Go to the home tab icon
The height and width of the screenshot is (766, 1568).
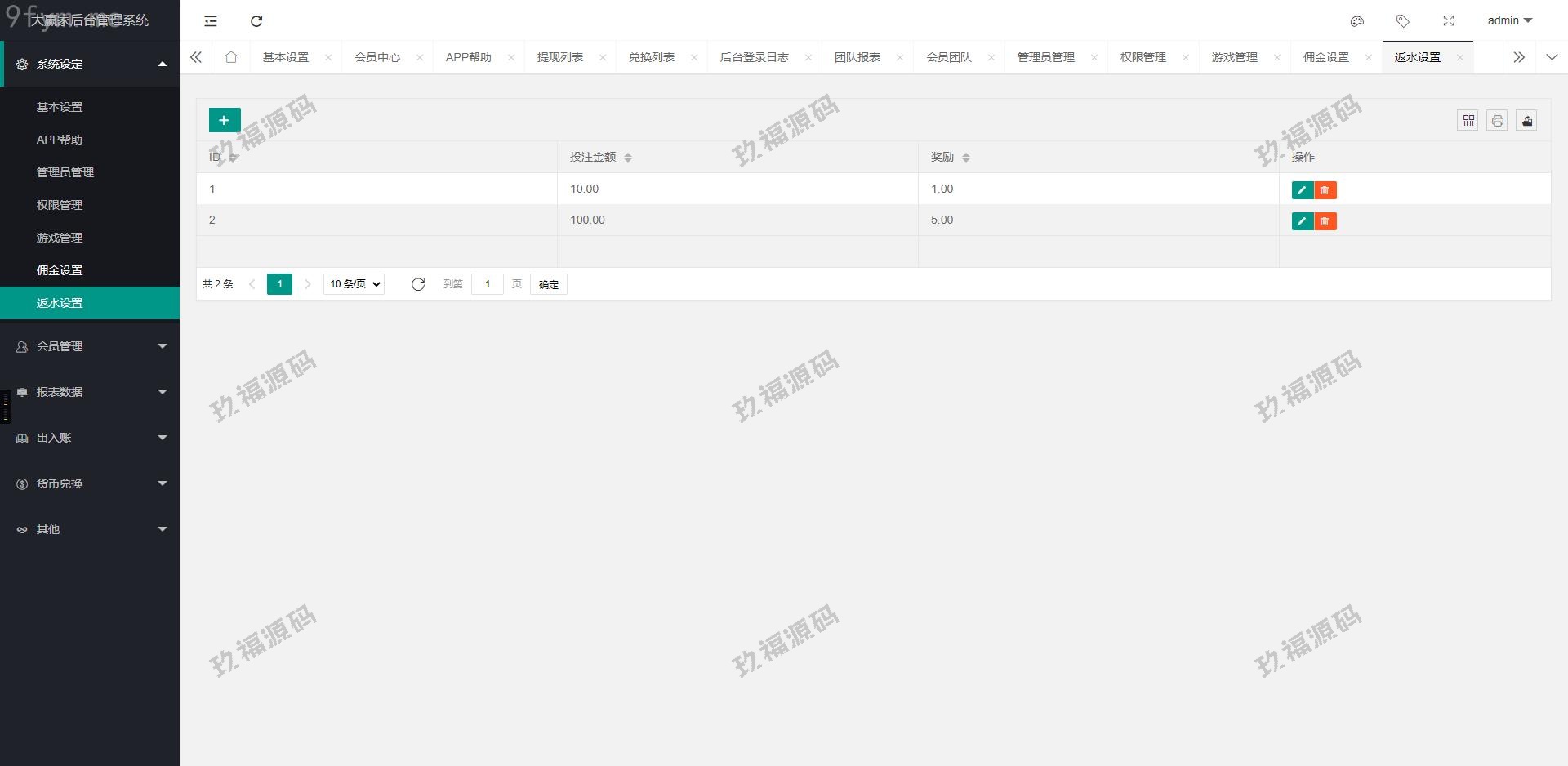click(231, 57)
